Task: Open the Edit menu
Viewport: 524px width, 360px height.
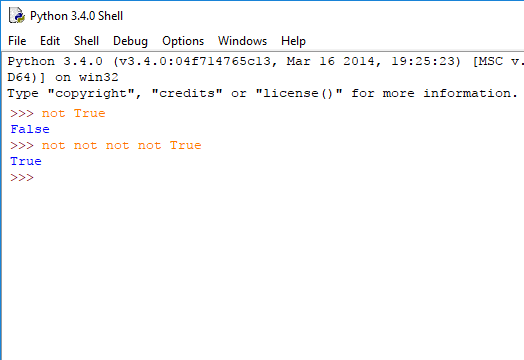Action: click(50, 41)
